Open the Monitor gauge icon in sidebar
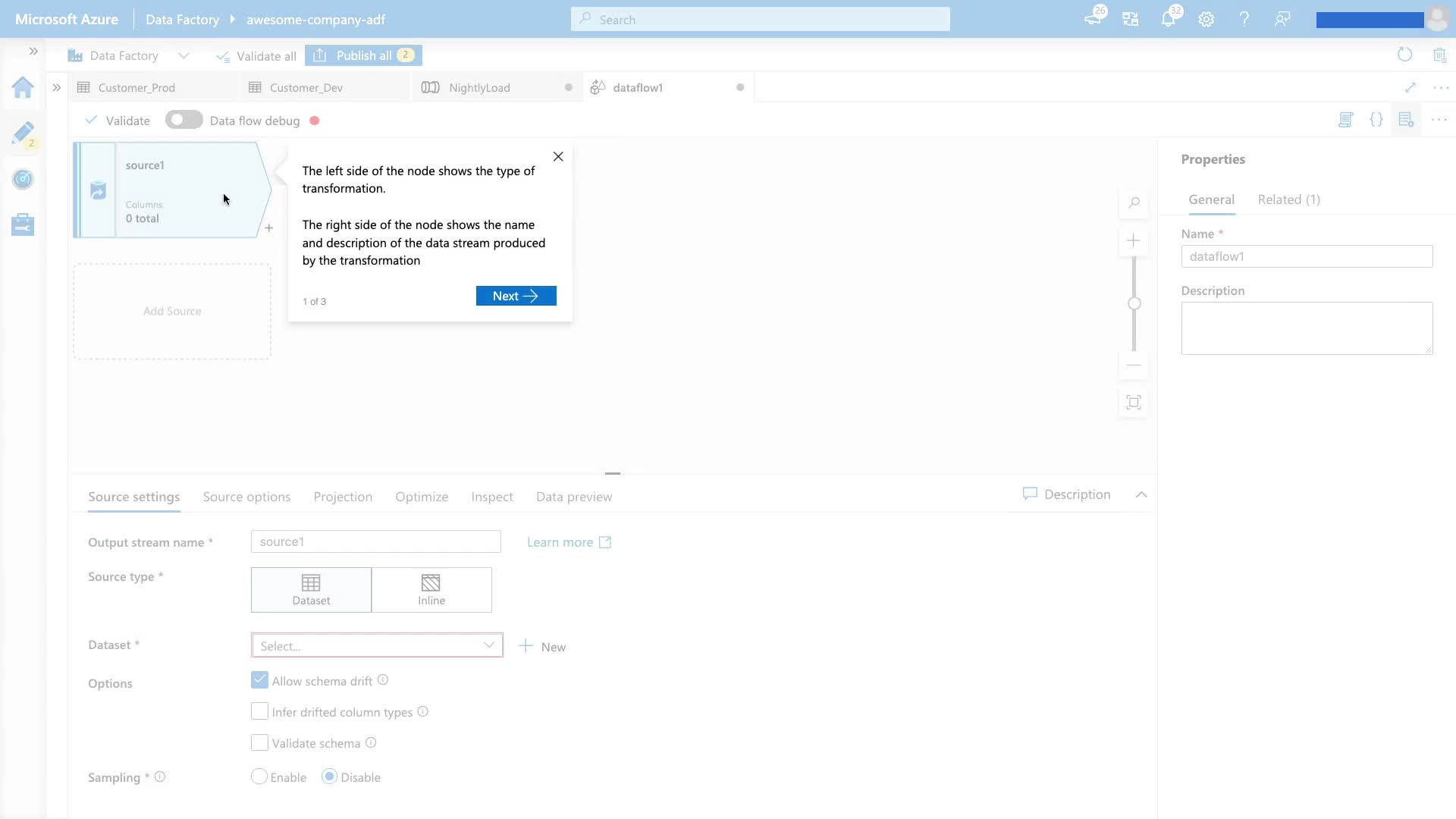 [x=23, y=179]
